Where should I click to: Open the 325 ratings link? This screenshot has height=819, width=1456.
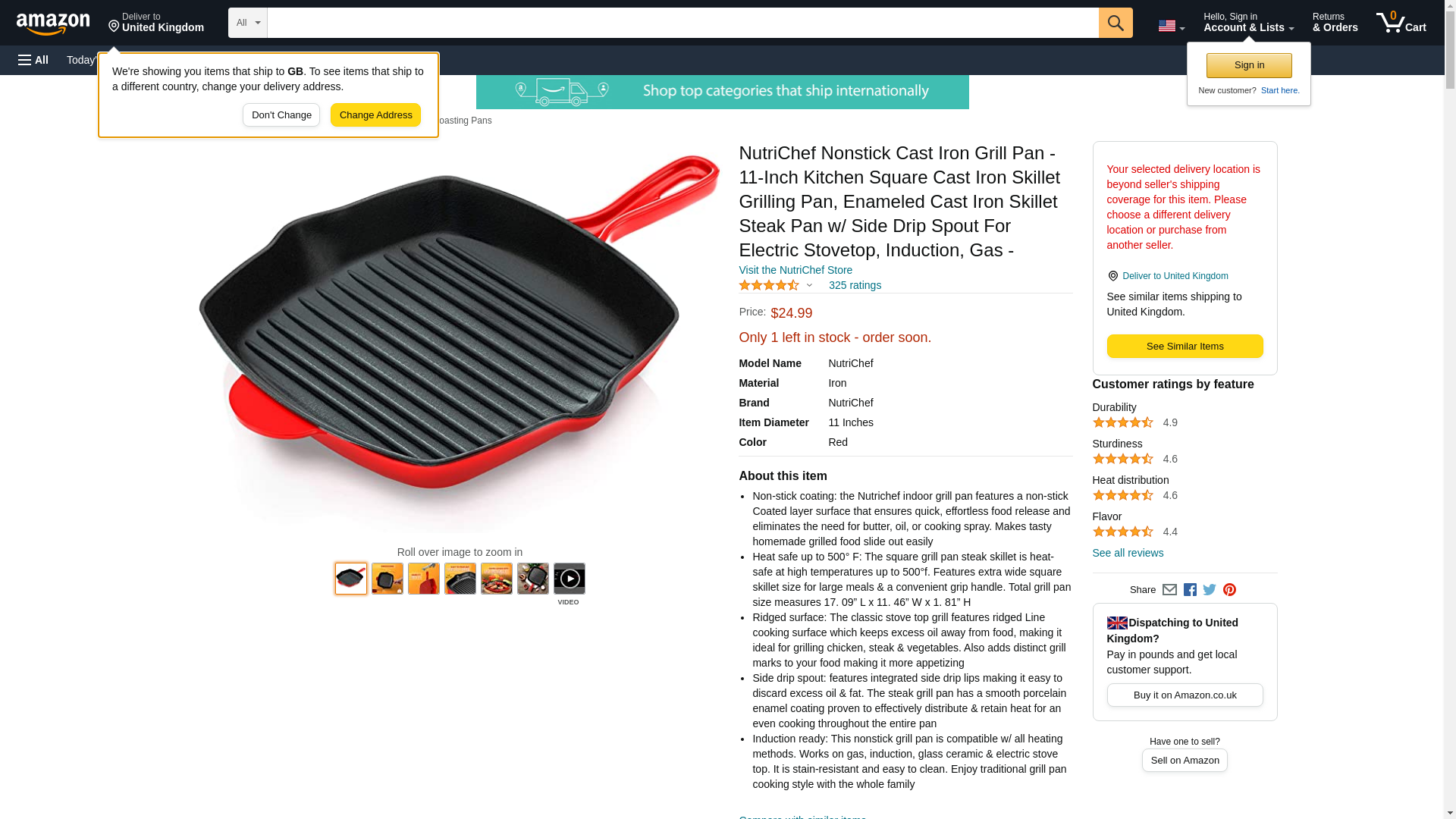855,286
